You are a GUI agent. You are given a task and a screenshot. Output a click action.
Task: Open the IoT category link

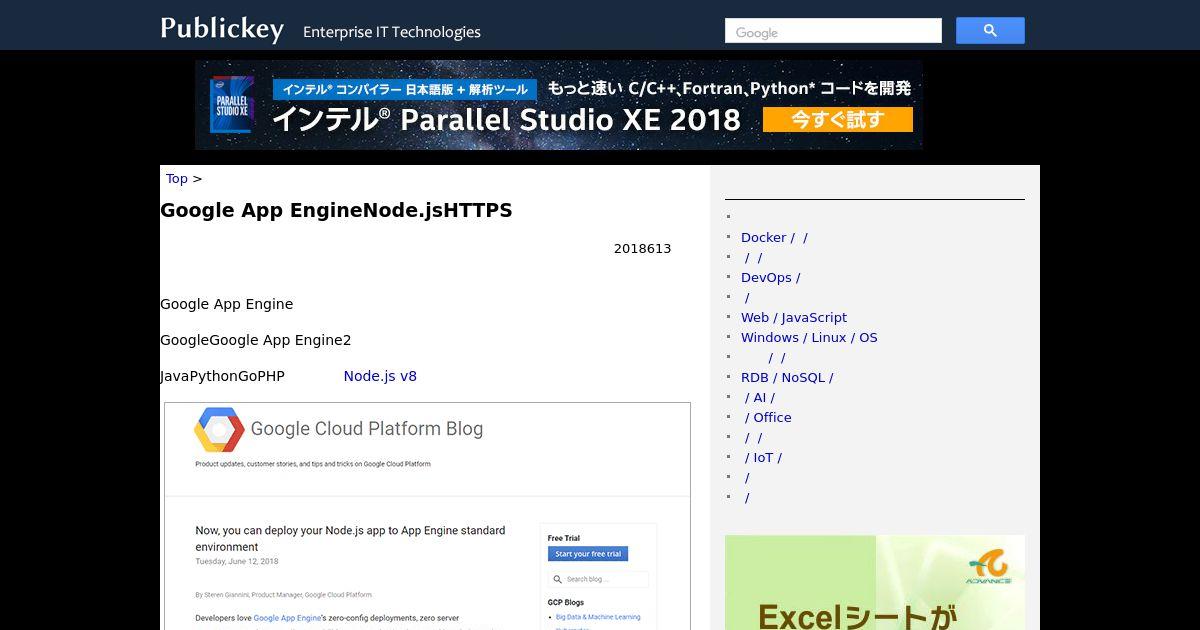763,457
